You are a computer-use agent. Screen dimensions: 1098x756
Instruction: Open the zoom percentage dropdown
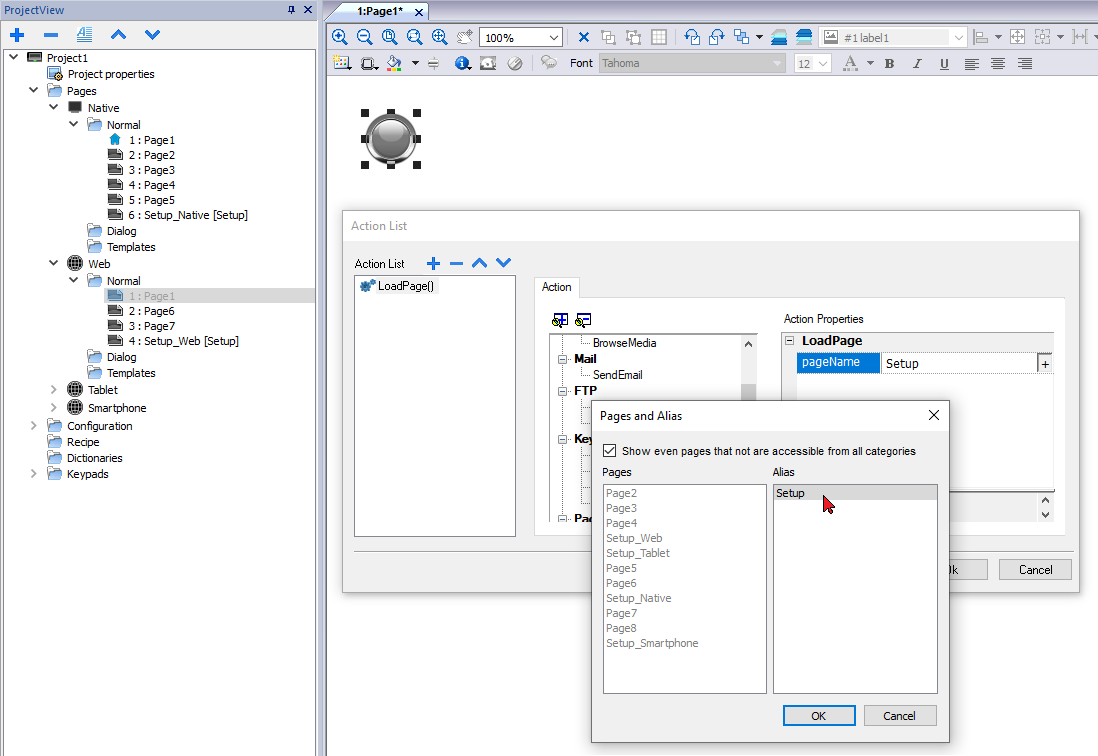tap(554, 37)
